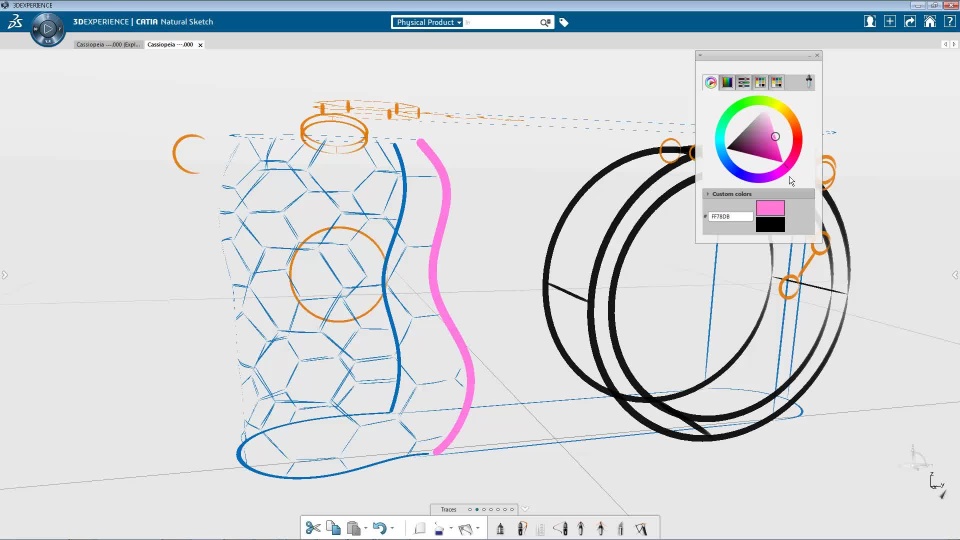Click the Home icon in top bar
The image size is (960, 540).
[929, 21]
